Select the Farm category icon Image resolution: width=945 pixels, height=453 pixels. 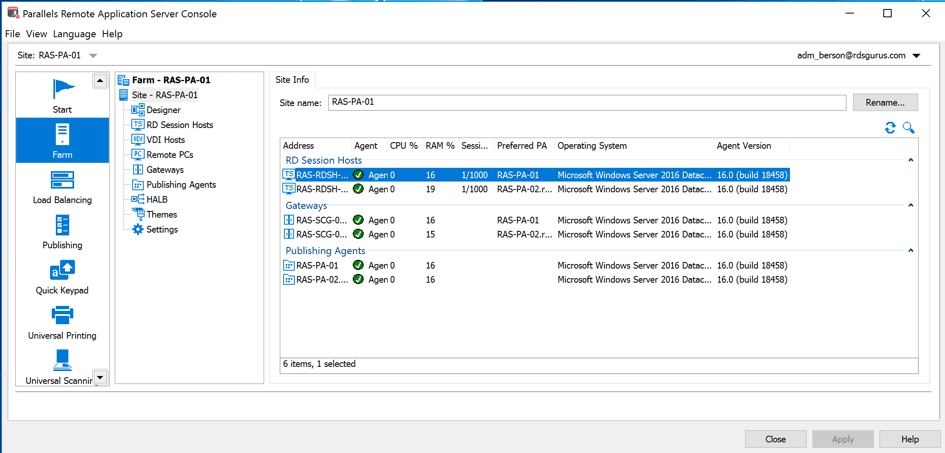(62, 133)
